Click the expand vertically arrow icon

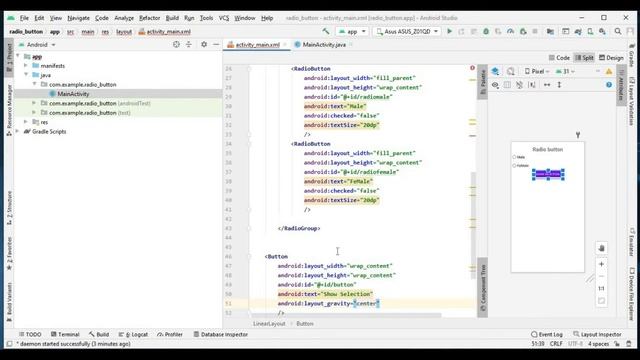coord(559,85)
